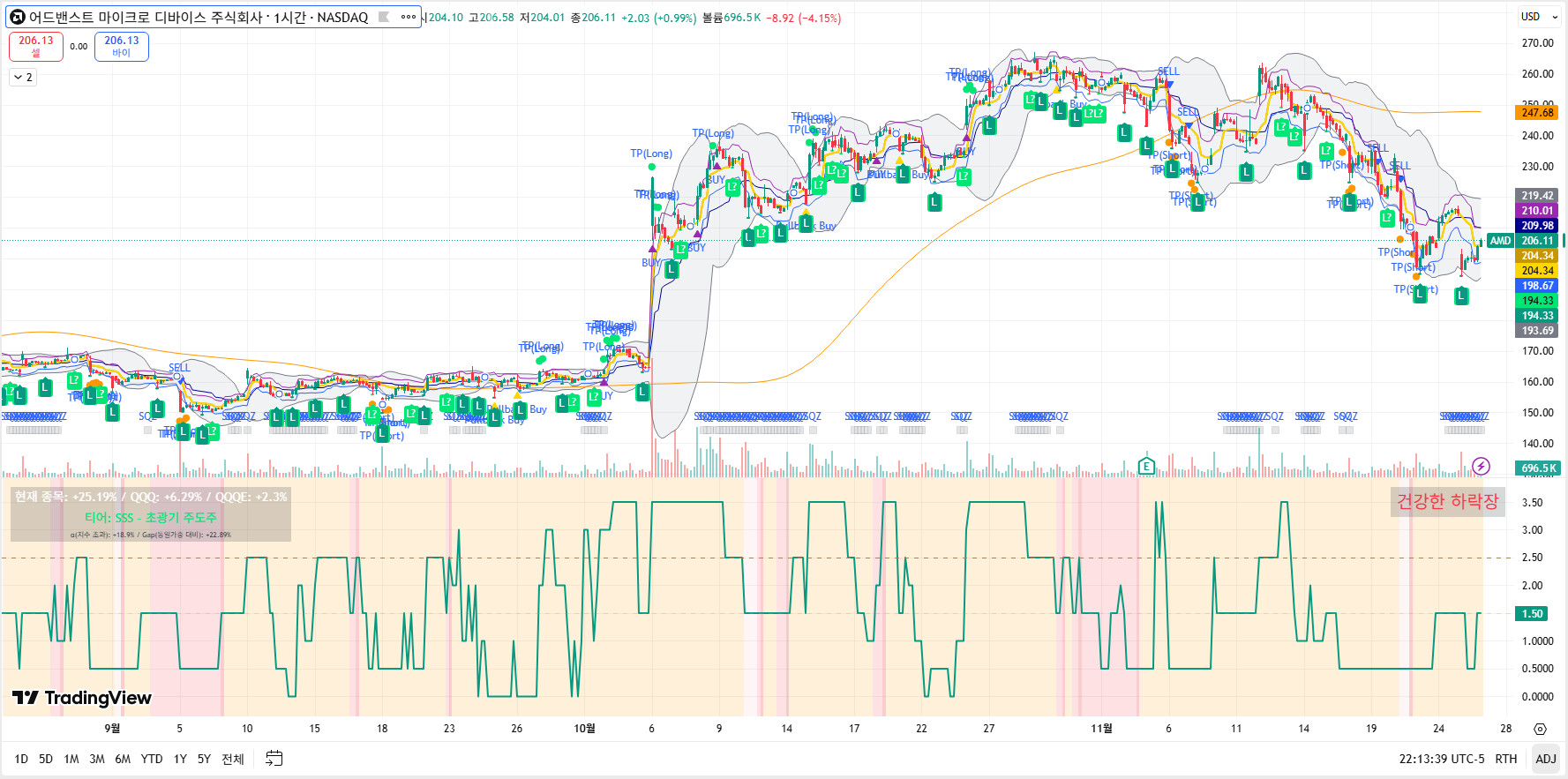
Task: Click the 건강한 하락장 status label
Action: click(1447, 502)
